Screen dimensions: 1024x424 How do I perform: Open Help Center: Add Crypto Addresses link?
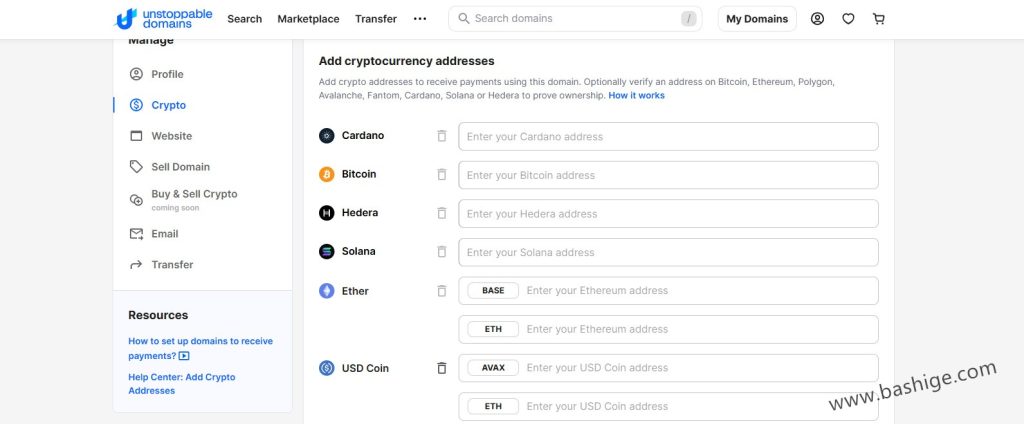point(182,383)
